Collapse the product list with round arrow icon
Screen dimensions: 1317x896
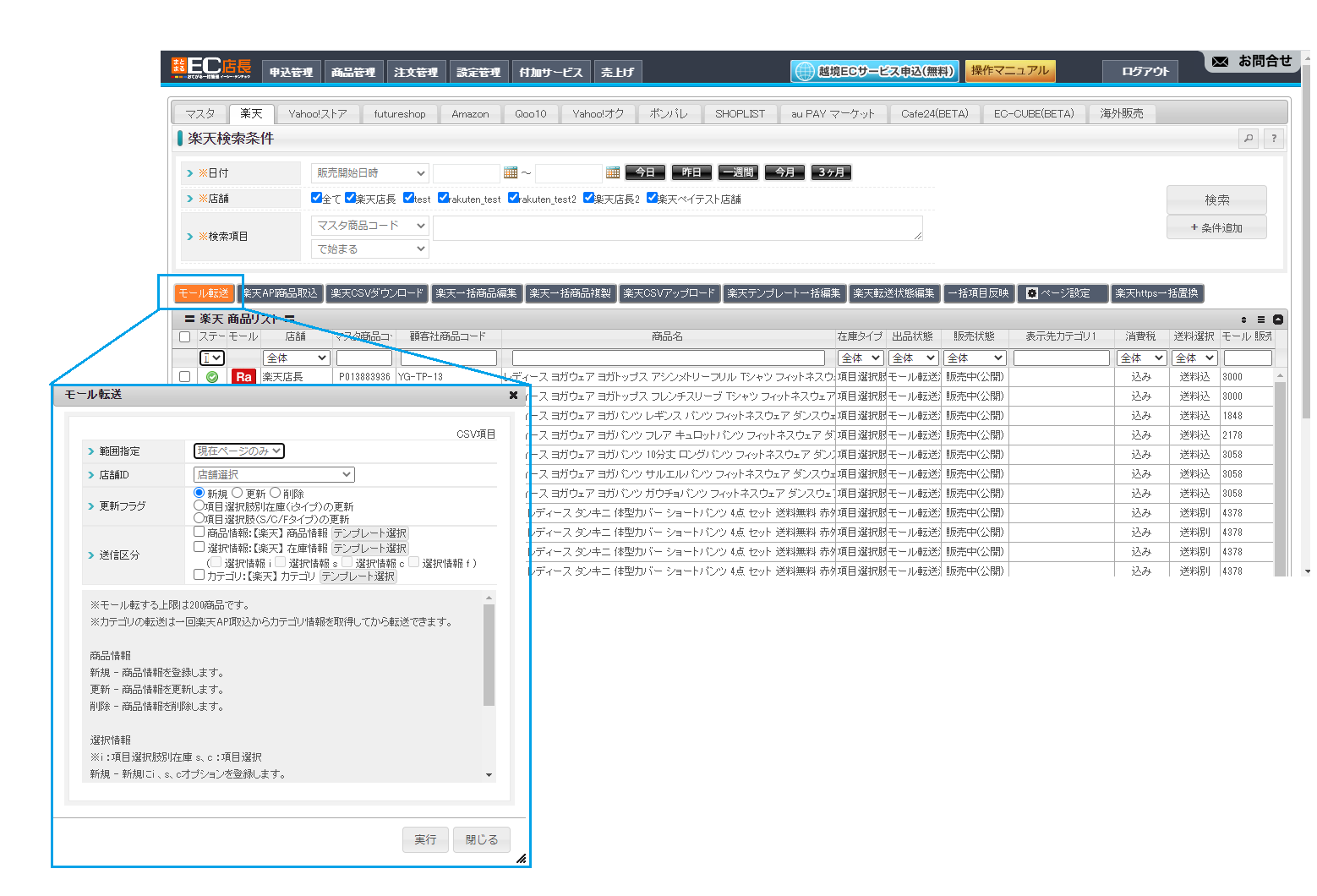1278,320
